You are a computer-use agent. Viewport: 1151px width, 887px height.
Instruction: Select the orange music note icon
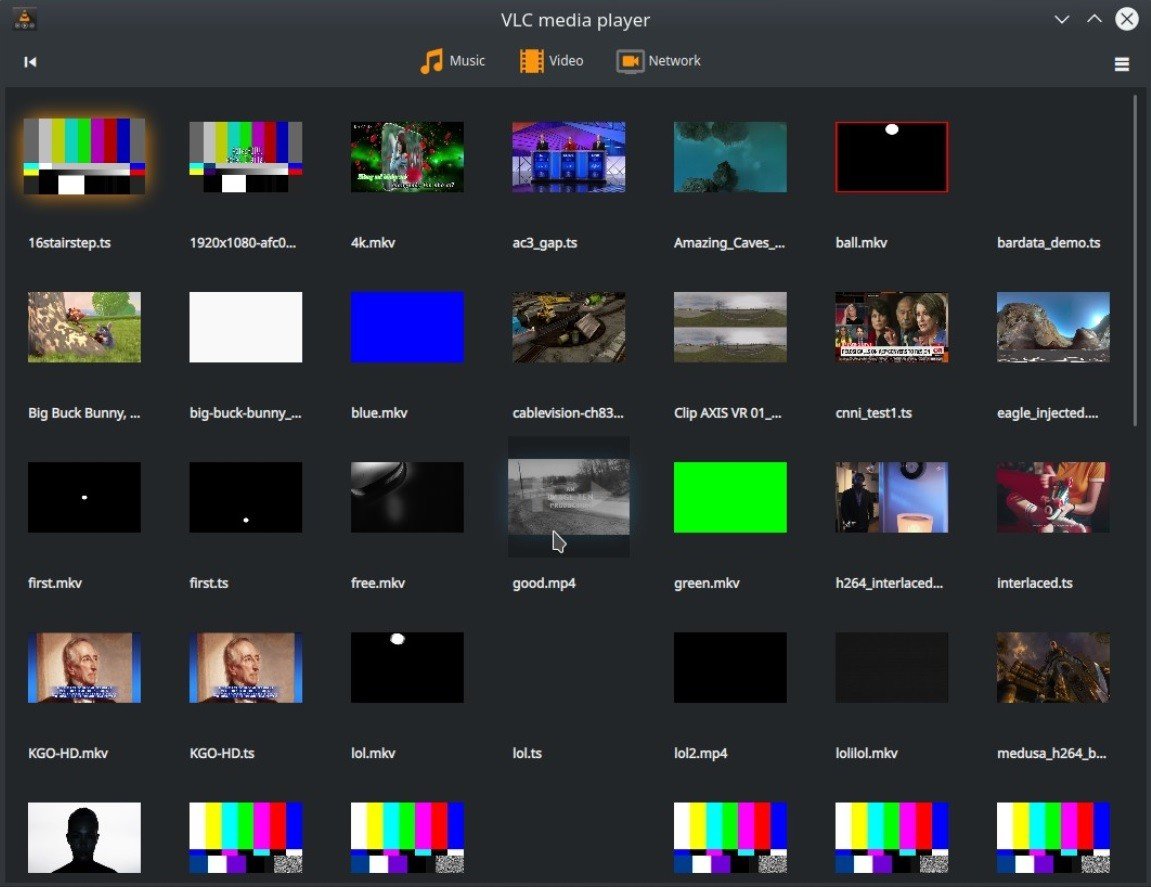point(434,60)
